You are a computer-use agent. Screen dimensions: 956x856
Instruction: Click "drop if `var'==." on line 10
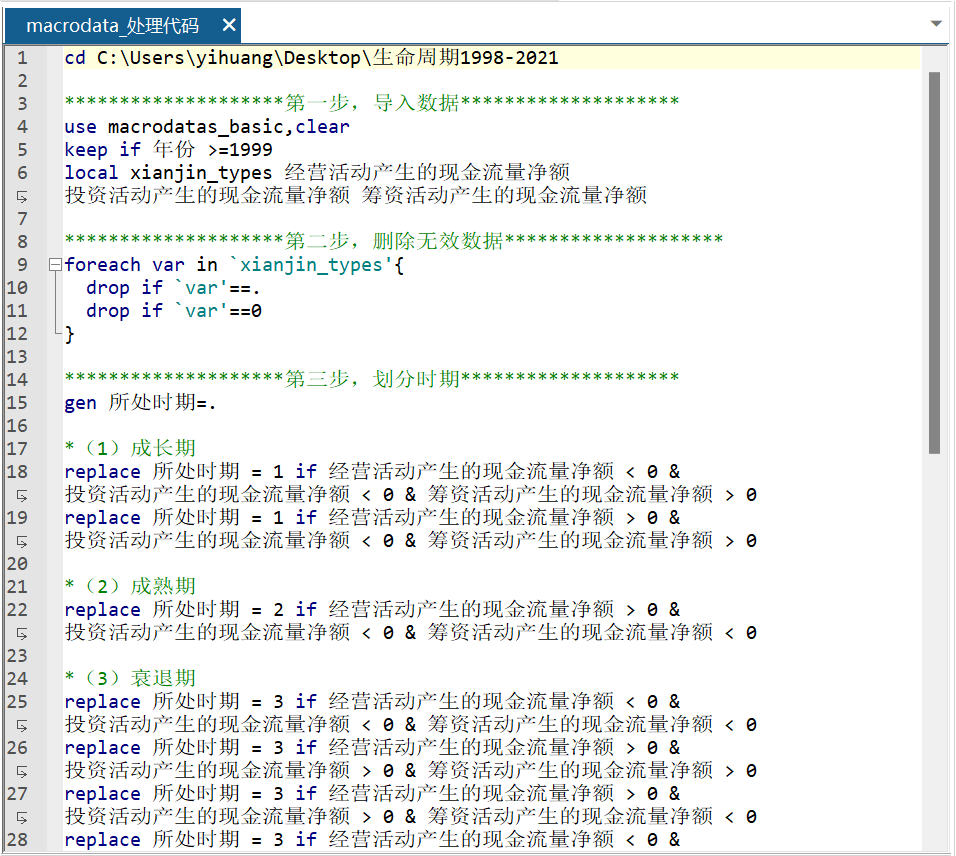click(173, 288)
